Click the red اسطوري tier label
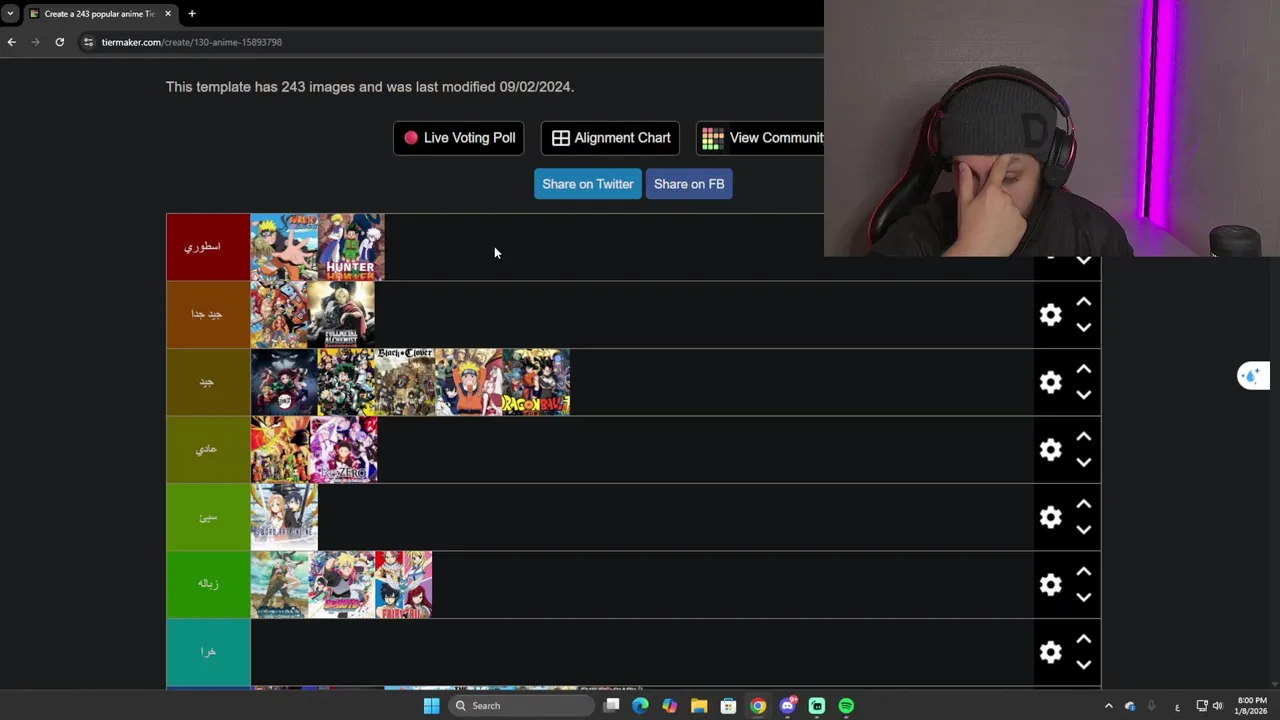1280x720 pixels. pos(208,247)
